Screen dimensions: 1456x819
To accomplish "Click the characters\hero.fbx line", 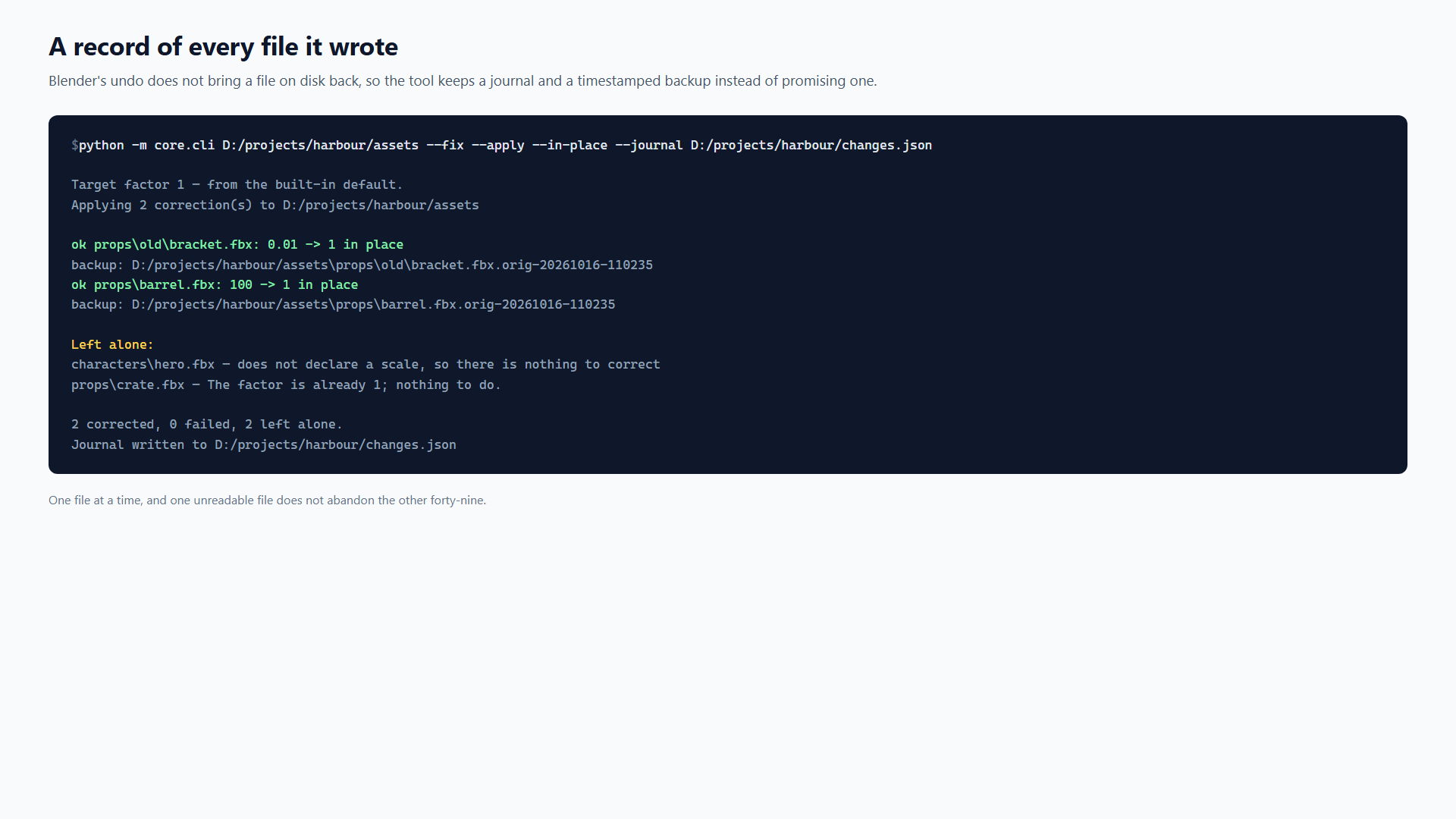I will 366,365.
